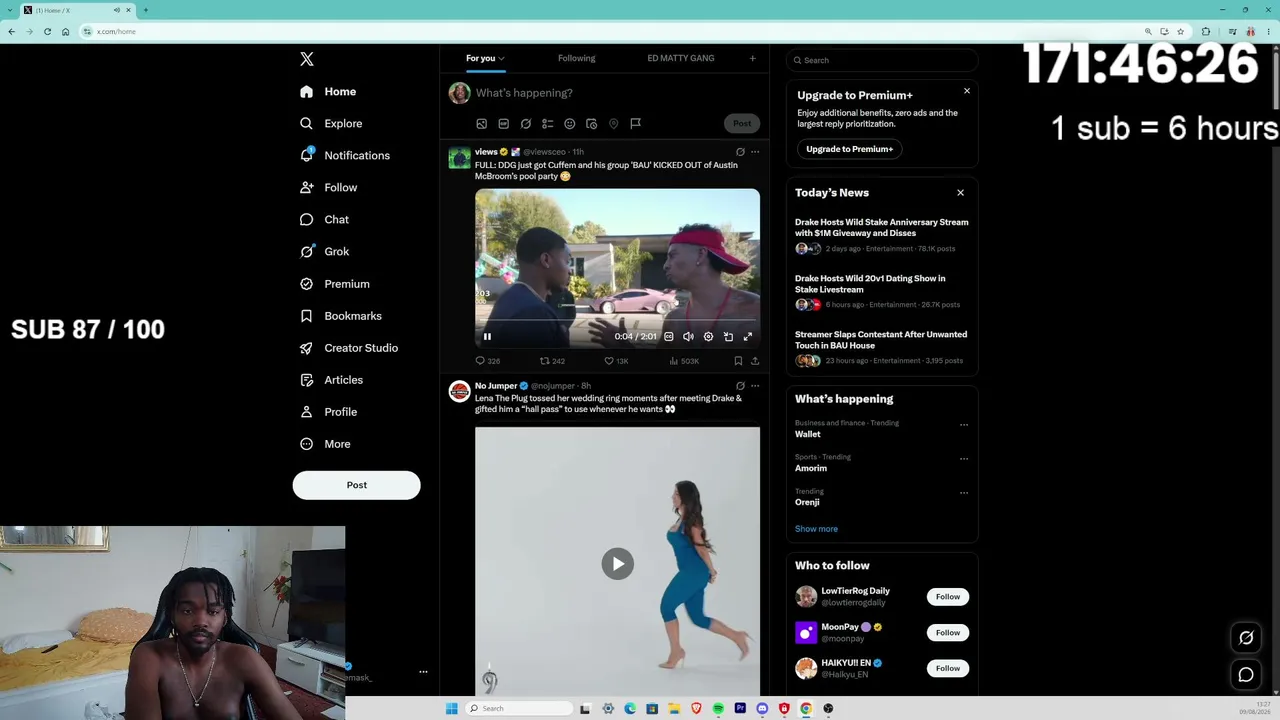Open Profile from the sidebar
Viewport: 1280px width, 720px height.
(328, 412)
